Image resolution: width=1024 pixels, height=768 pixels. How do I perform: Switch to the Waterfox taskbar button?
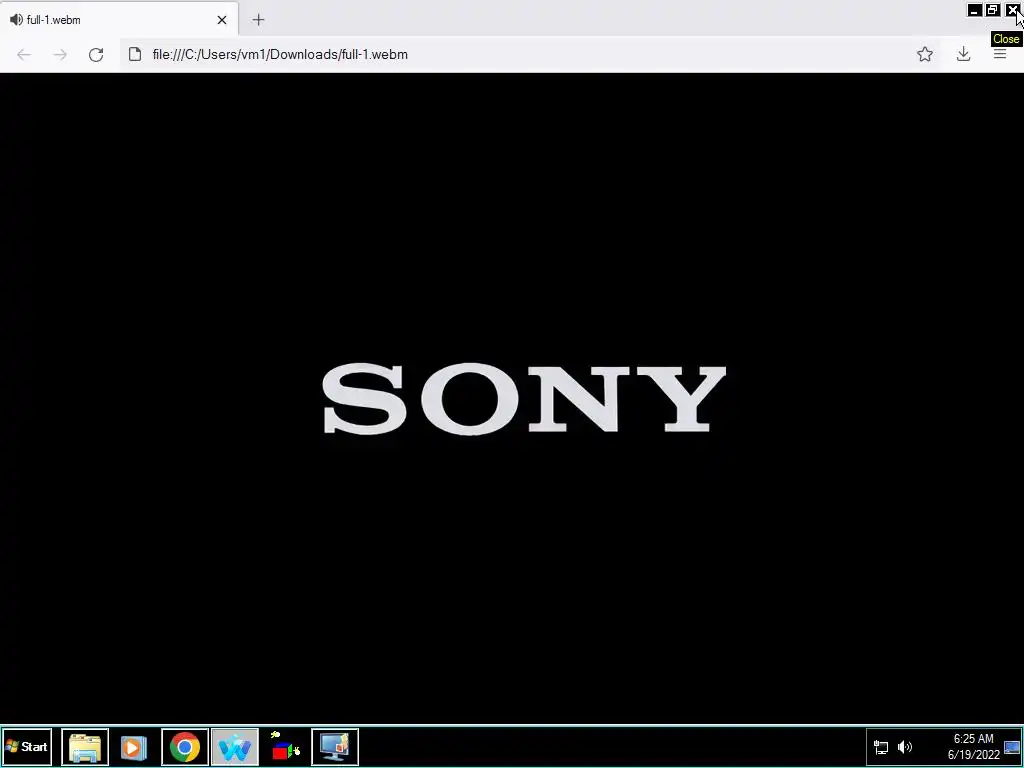click(x=234, y=746)
